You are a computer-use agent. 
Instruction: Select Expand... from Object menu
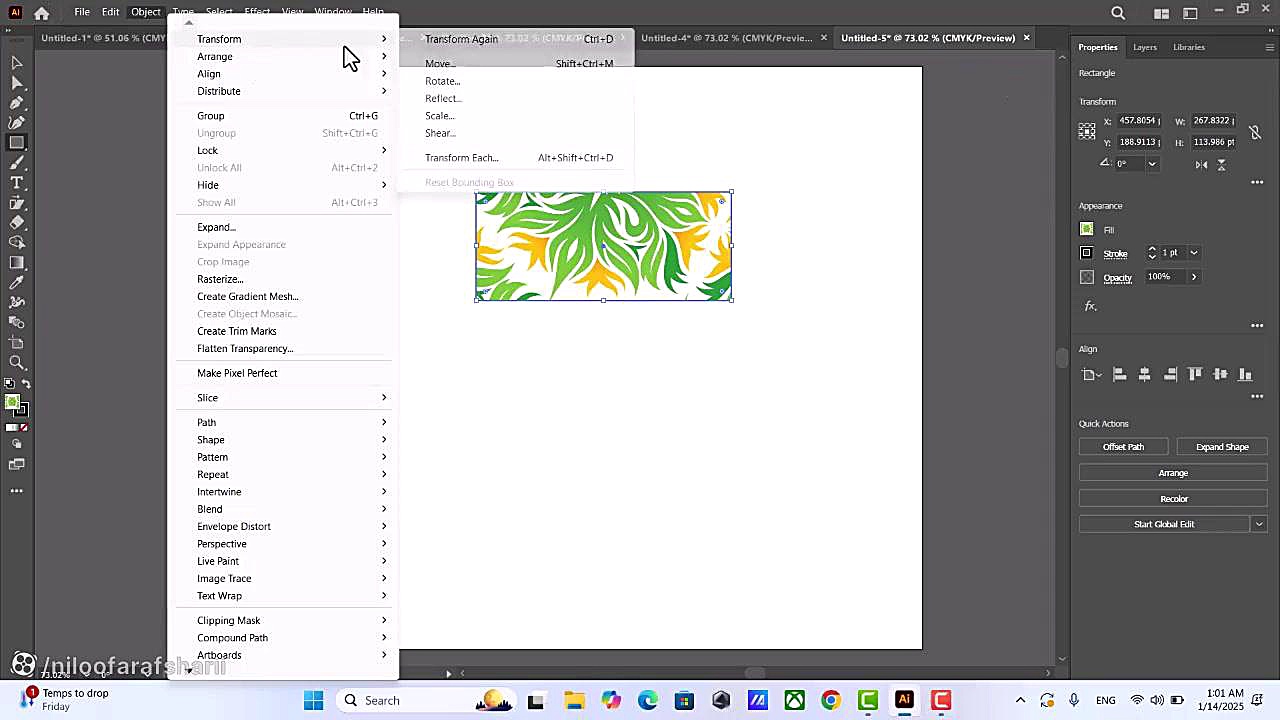pyautogui.click(x=216, y=227)
